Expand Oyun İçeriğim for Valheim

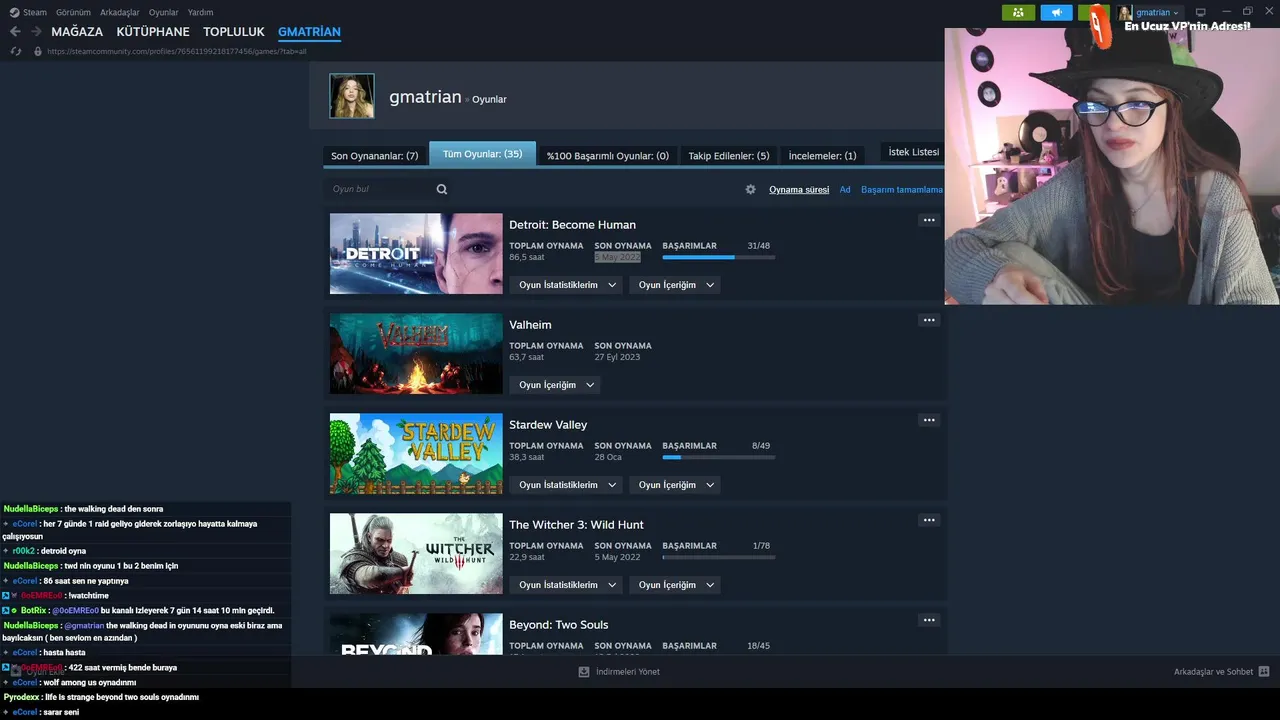coord(555,385)
